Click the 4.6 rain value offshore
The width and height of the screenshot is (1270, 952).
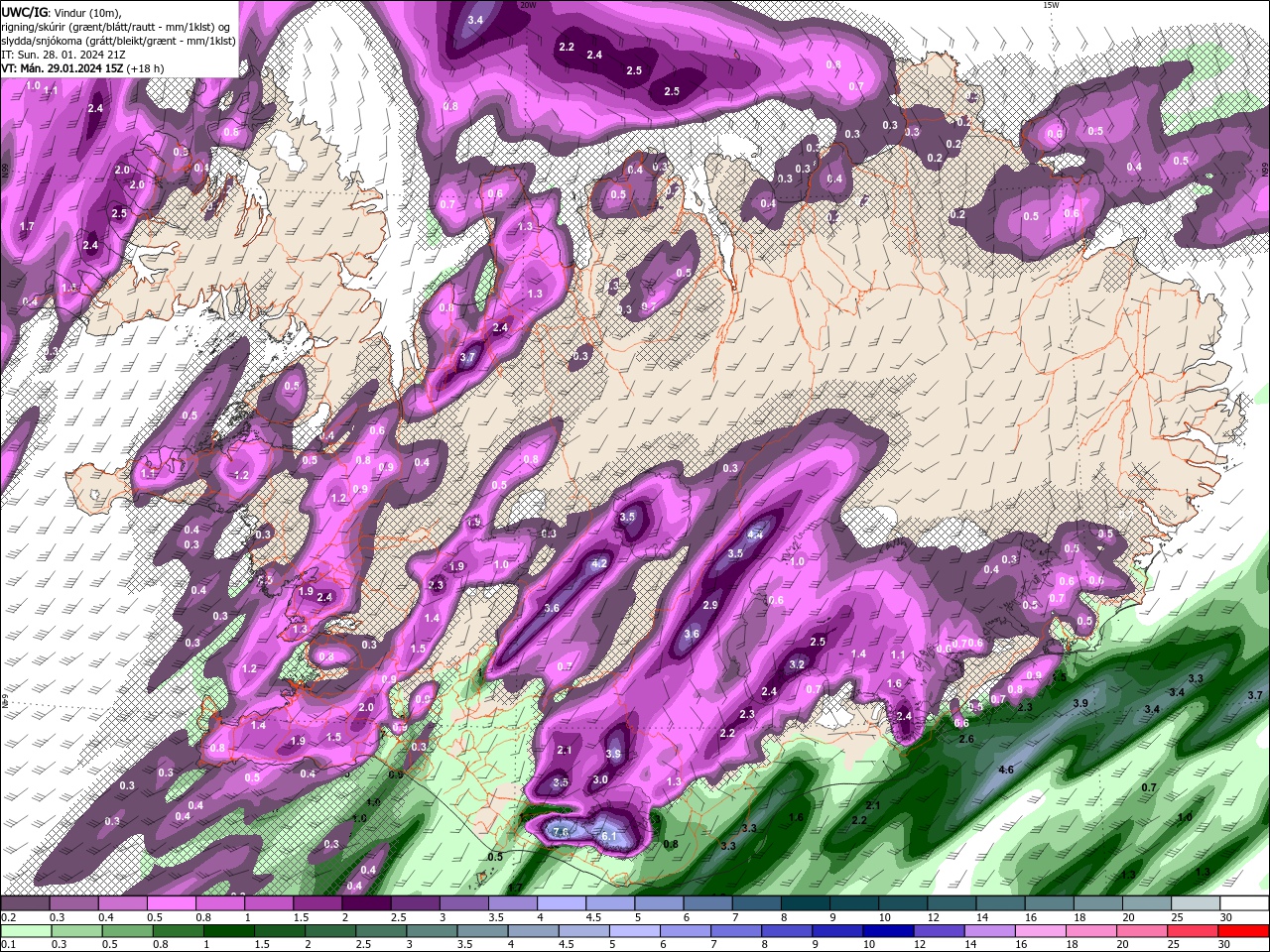[x=1006, y=770]
